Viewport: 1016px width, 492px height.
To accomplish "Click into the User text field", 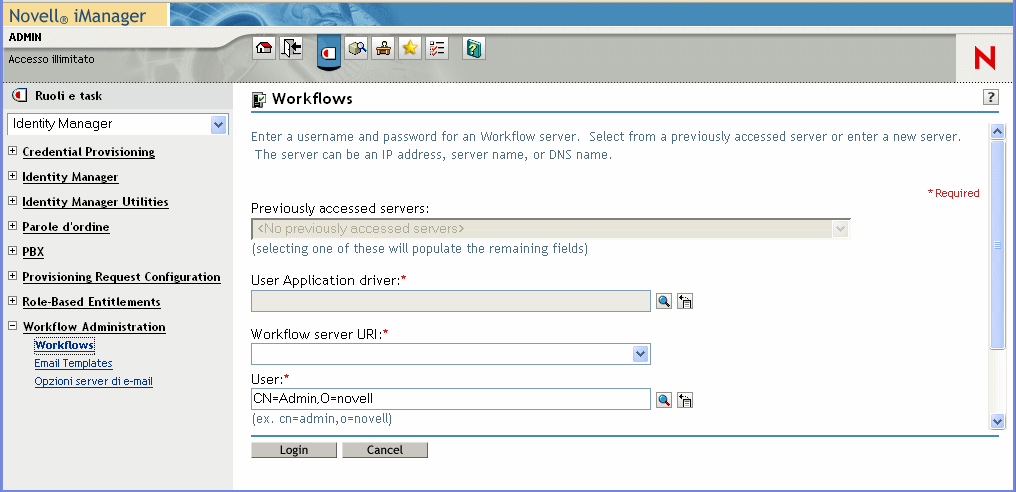I will (x=450, y=399).
